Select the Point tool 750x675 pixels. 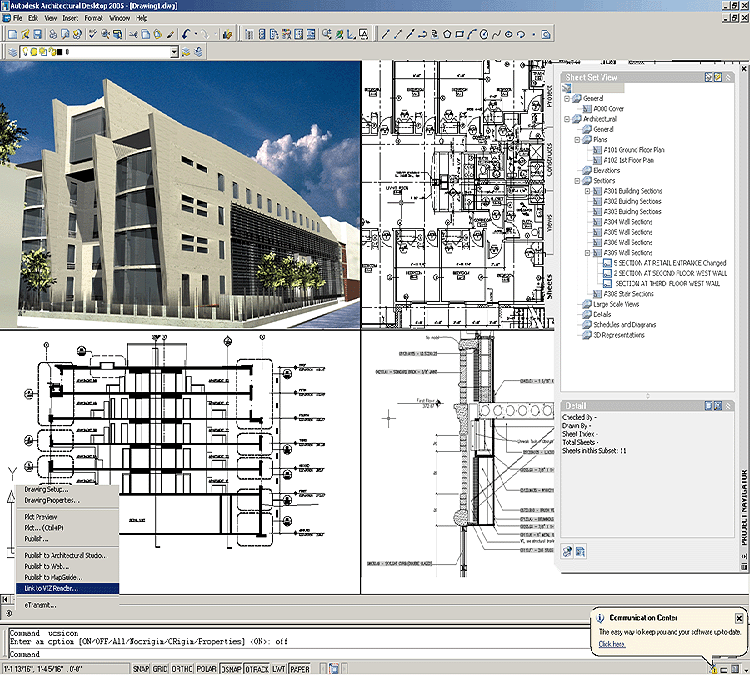coord(533,34)
